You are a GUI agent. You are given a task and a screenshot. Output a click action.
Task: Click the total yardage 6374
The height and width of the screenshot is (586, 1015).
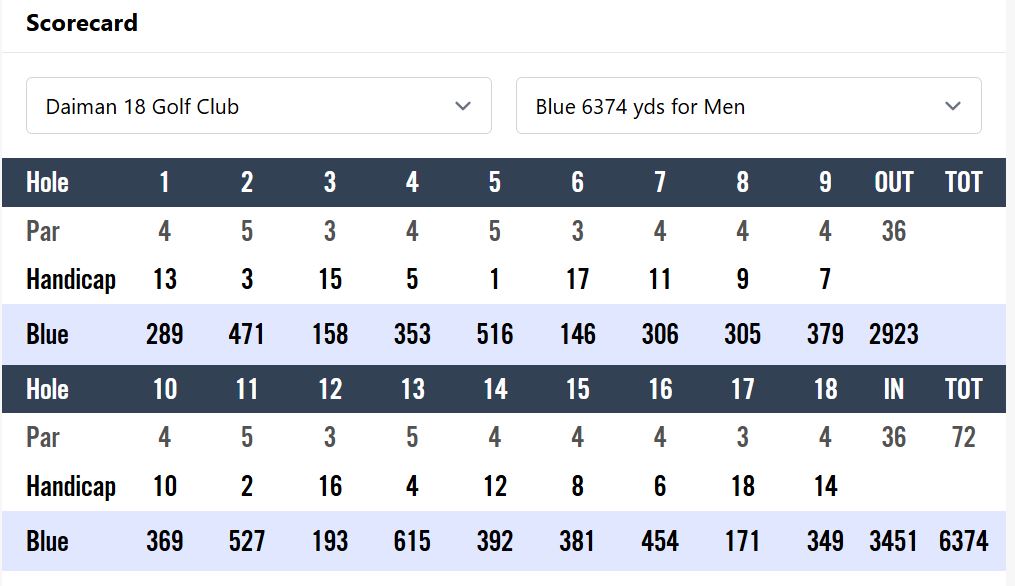[x=963, y=541]
